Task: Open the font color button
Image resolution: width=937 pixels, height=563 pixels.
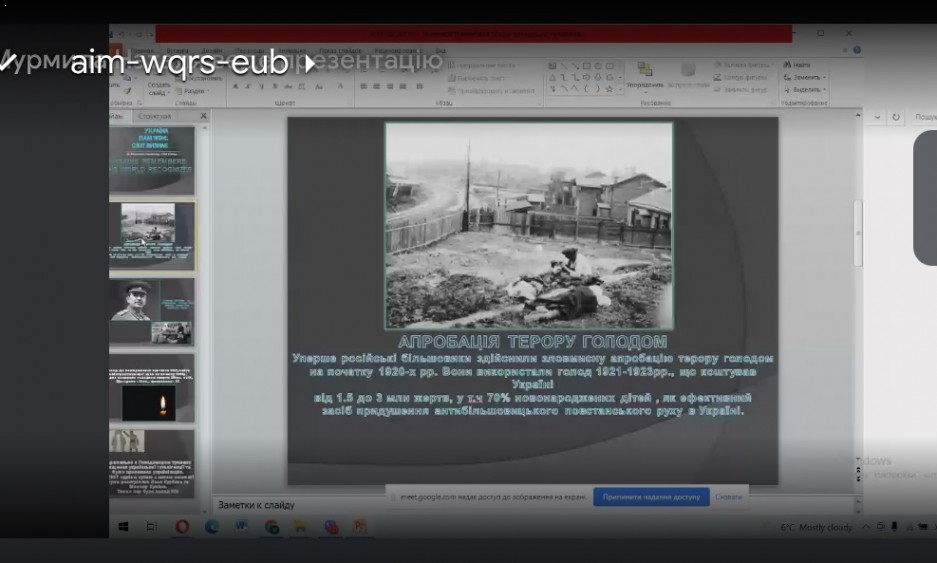Action: tap(341, 87)
